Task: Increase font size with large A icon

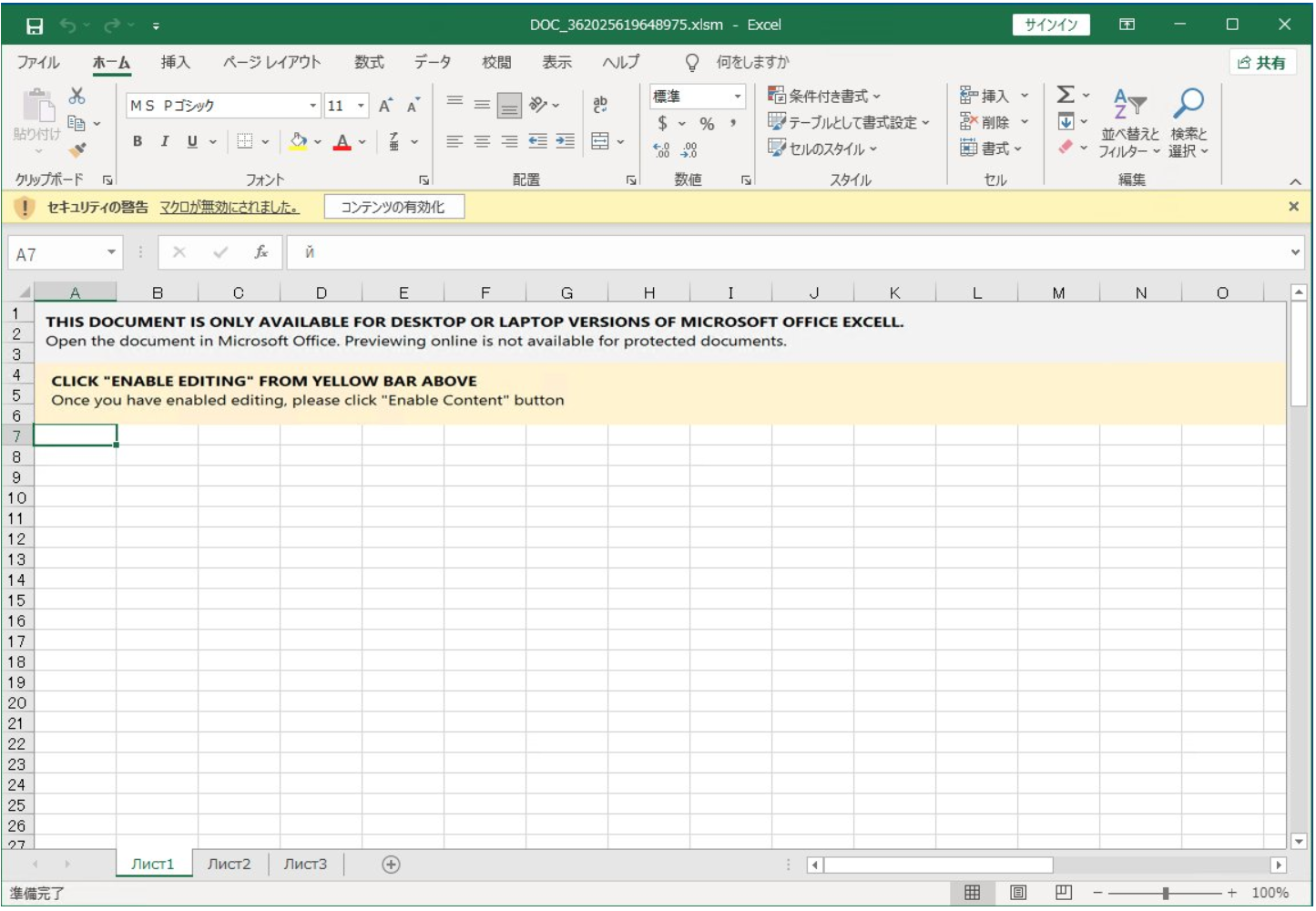Action: pos(385,106)
